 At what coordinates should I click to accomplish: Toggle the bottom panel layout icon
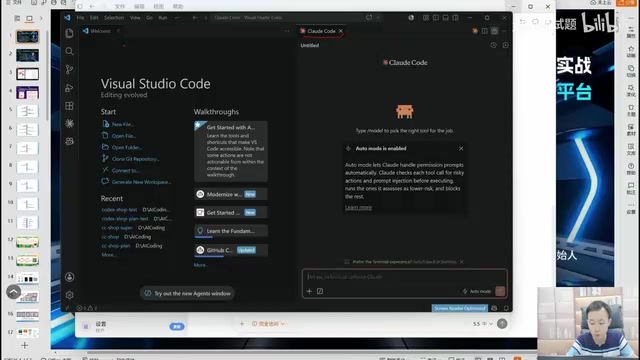tap(445, 18)
